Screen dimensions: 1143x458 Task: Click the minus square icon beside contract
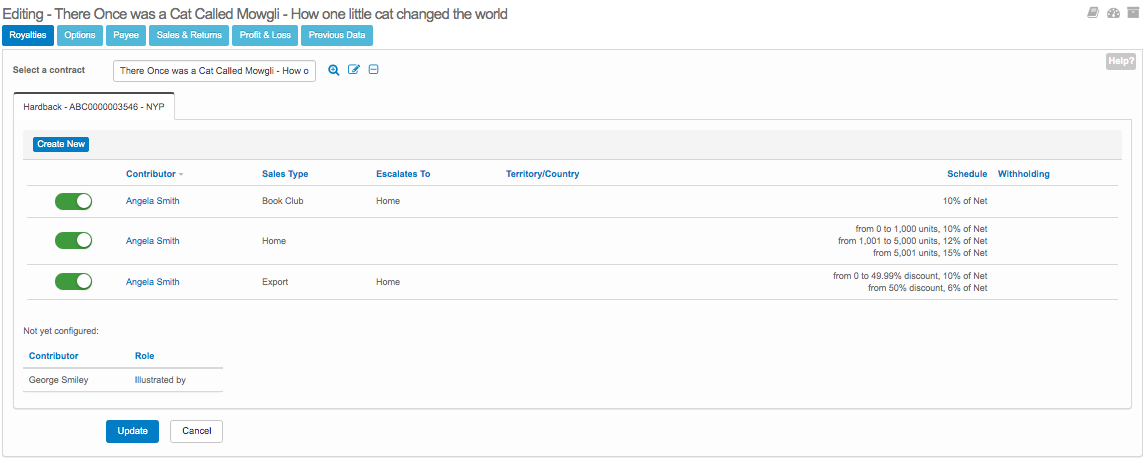(373, 70)
